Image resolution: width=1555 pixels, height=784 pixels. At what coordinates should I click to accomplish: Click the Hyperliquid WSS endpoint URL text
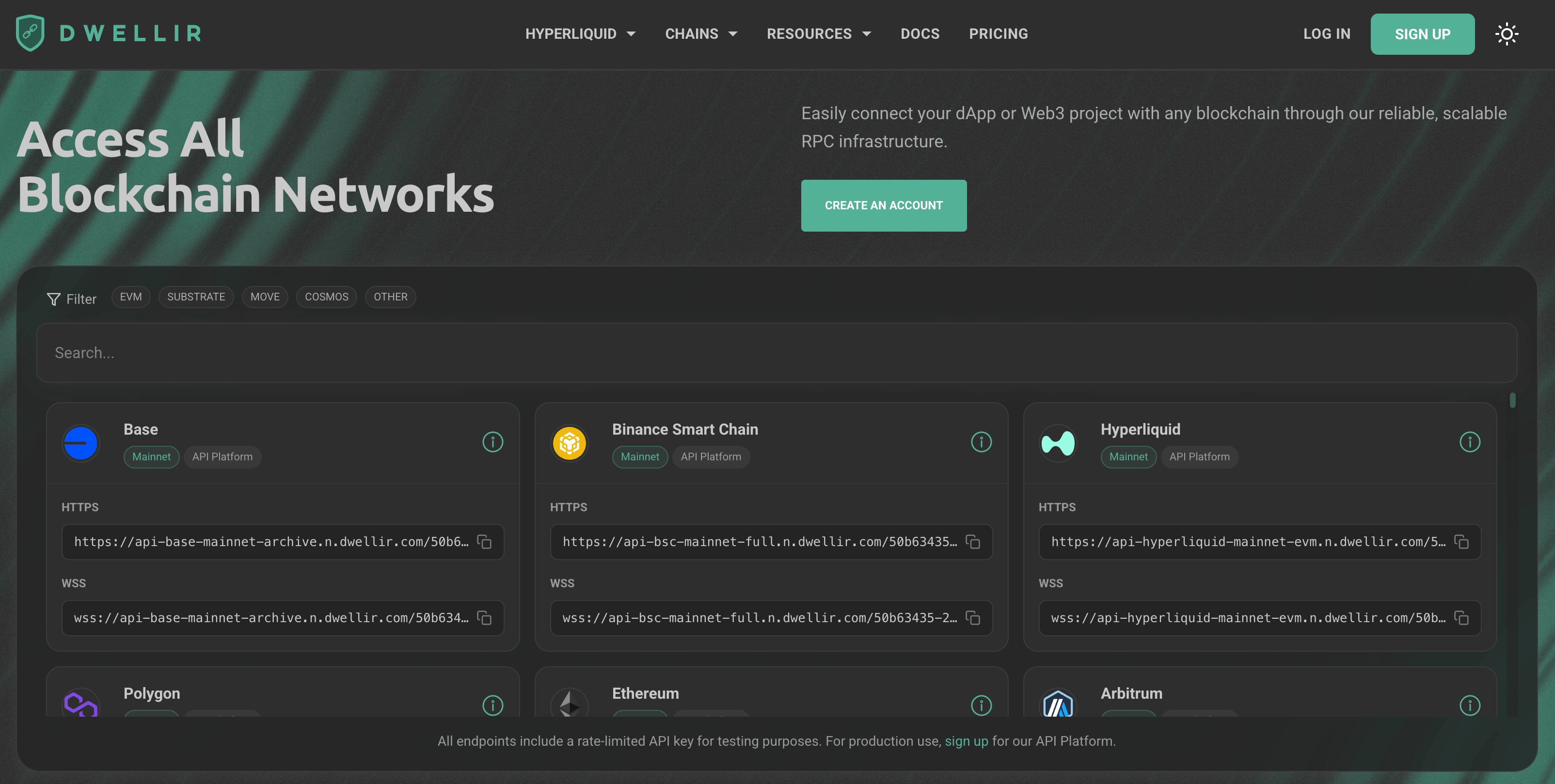click(1248, 617)
